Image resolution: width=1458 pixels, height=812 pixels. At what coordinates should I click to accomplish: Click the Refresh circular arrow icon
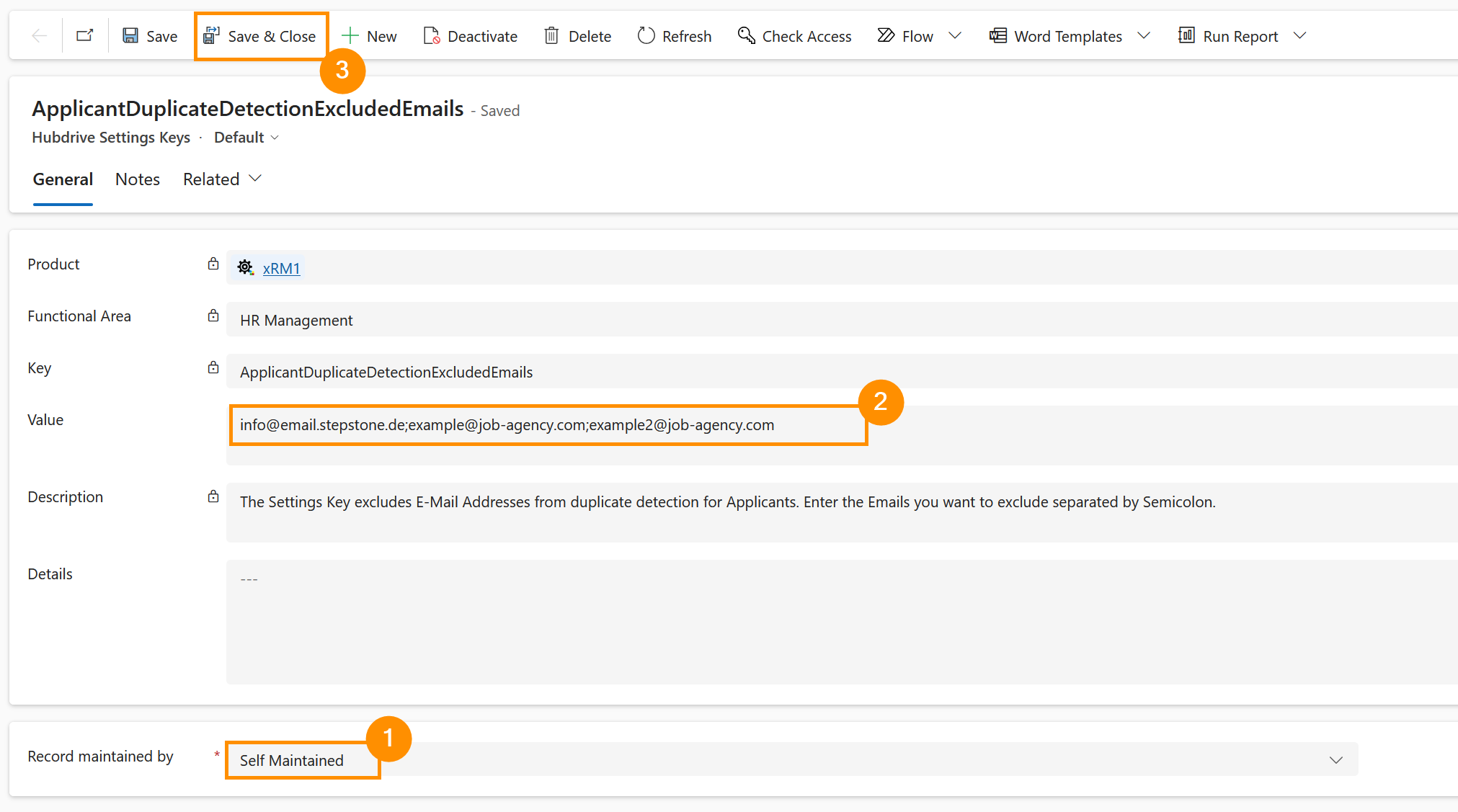pos(646,36)
